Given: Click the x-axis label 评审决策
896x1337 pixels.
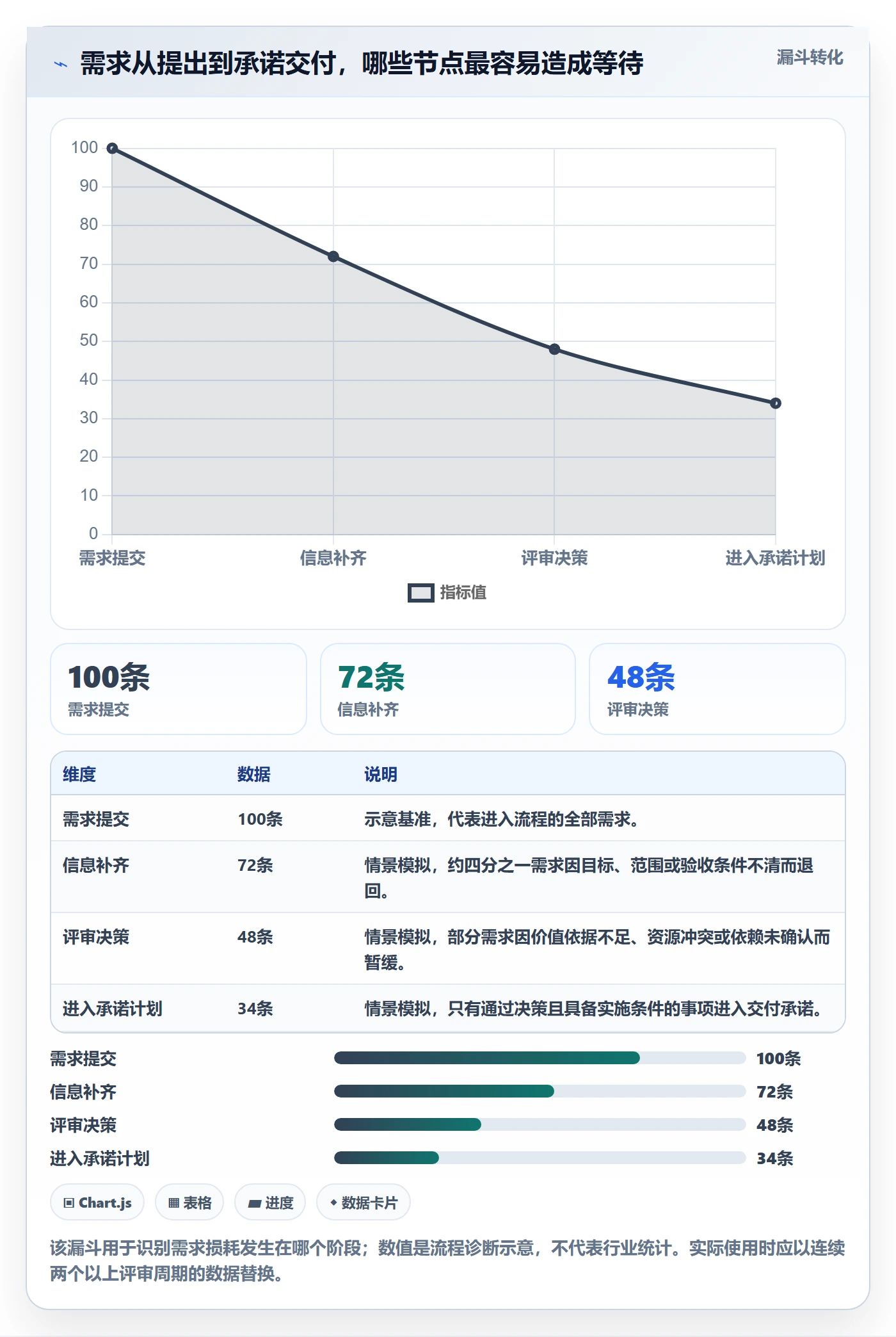Looking at the screenshot, I should (554, 558).
